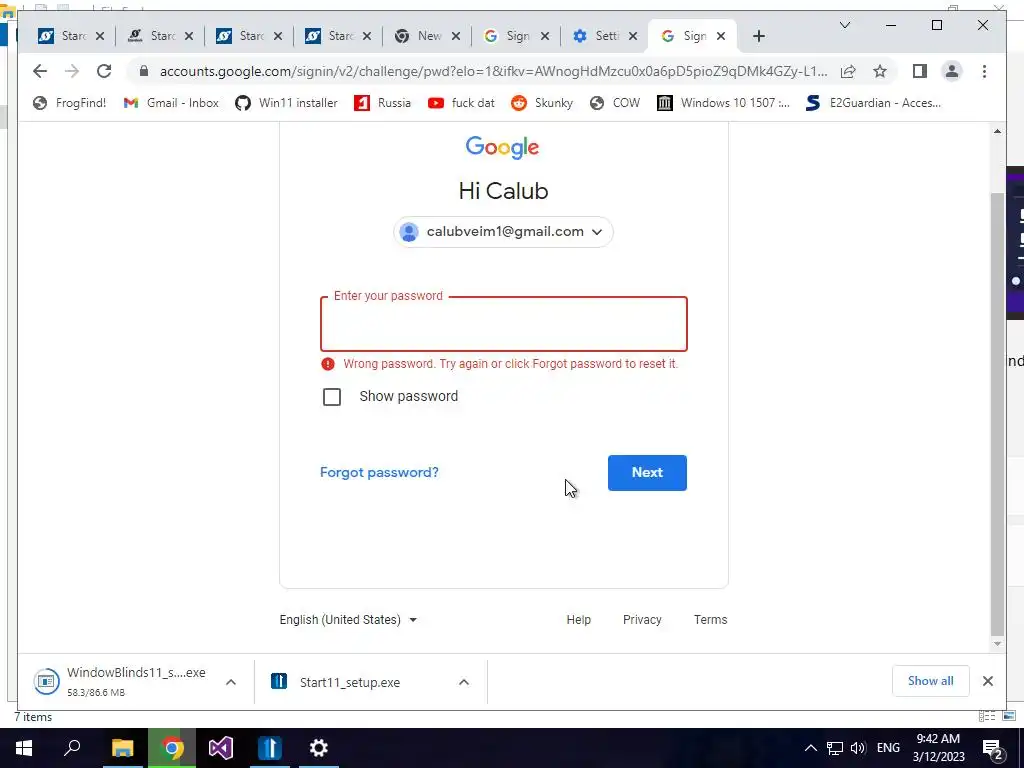Viewport: 1024px width, 768px height.
Task: Open the Chrome side panel icon
Action: [920, 71]
